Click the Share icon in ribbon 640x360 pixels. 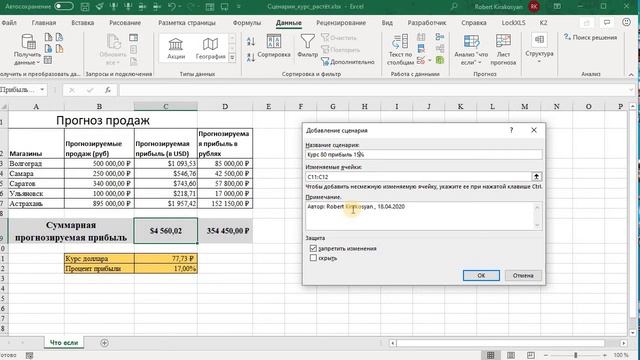click(x=587, y=23)
